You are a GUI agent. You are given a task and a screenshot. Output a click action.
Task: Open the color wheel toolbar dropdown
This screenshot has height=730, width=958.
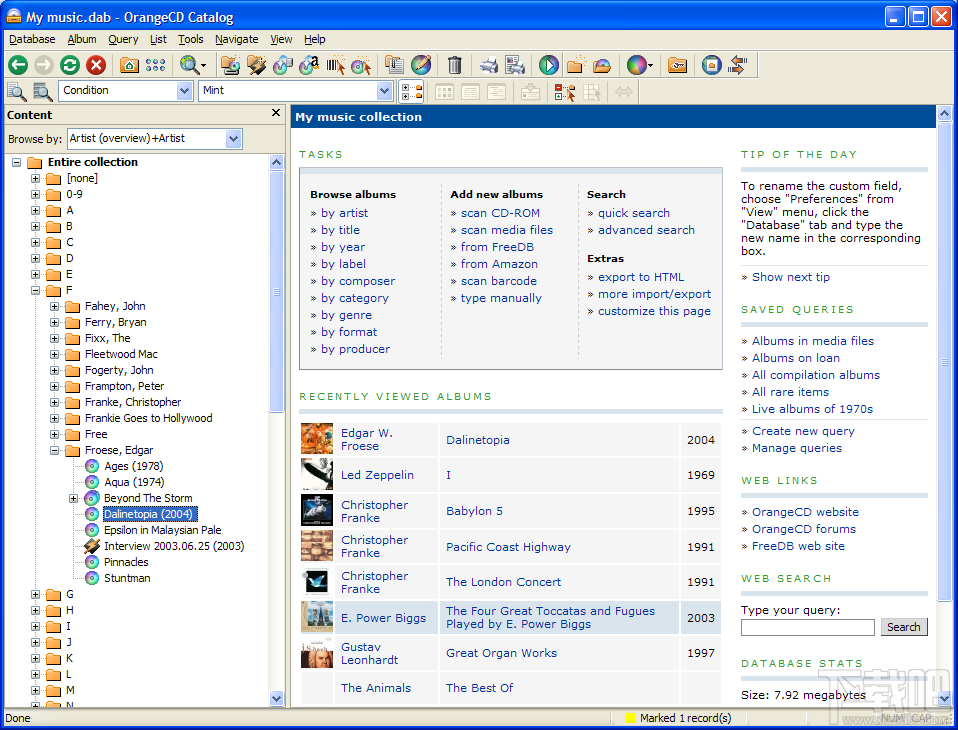[x=651, y=65]
